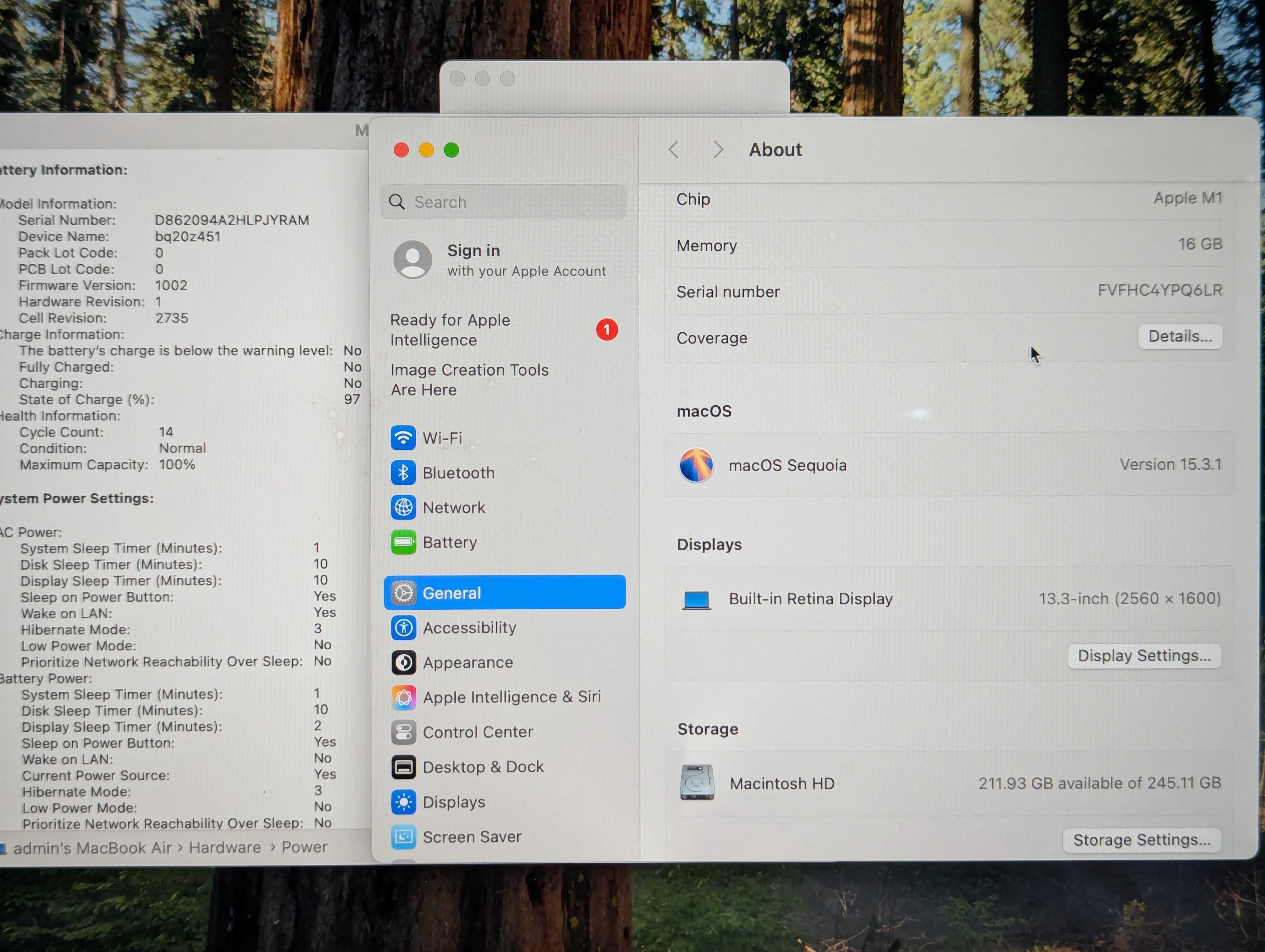
Task: Click Power in the System Information path bar
Action: coord(304,847)
